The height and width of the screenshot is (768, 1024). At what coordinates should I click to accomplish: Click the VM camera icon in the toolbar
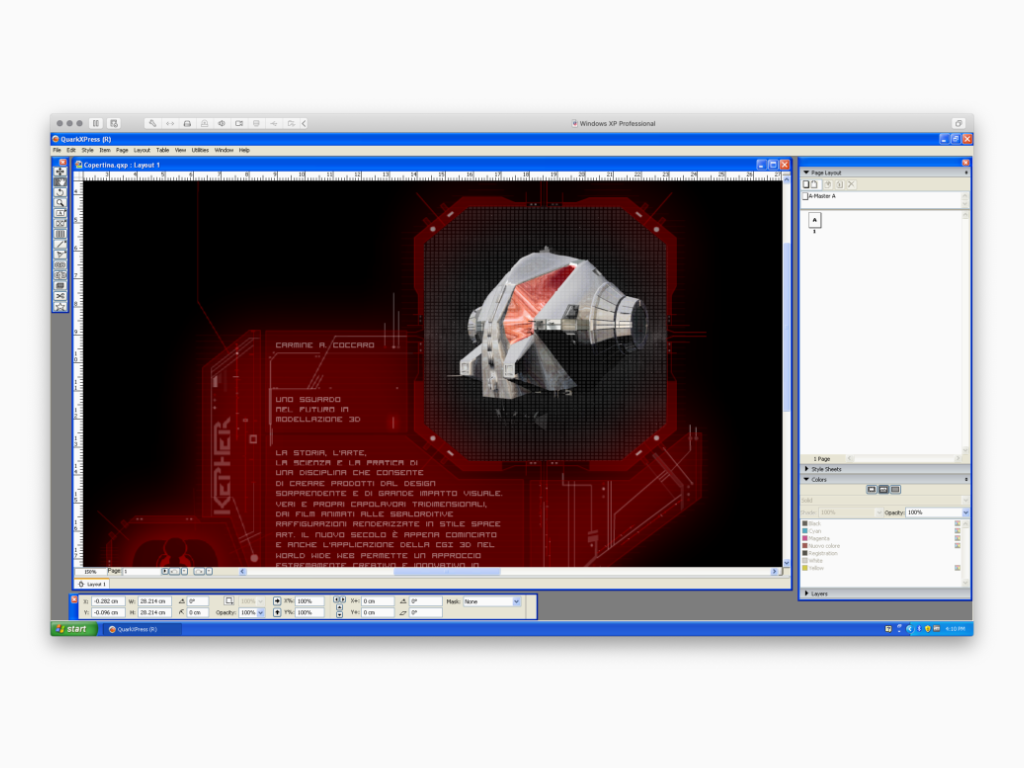pos(239,123)
